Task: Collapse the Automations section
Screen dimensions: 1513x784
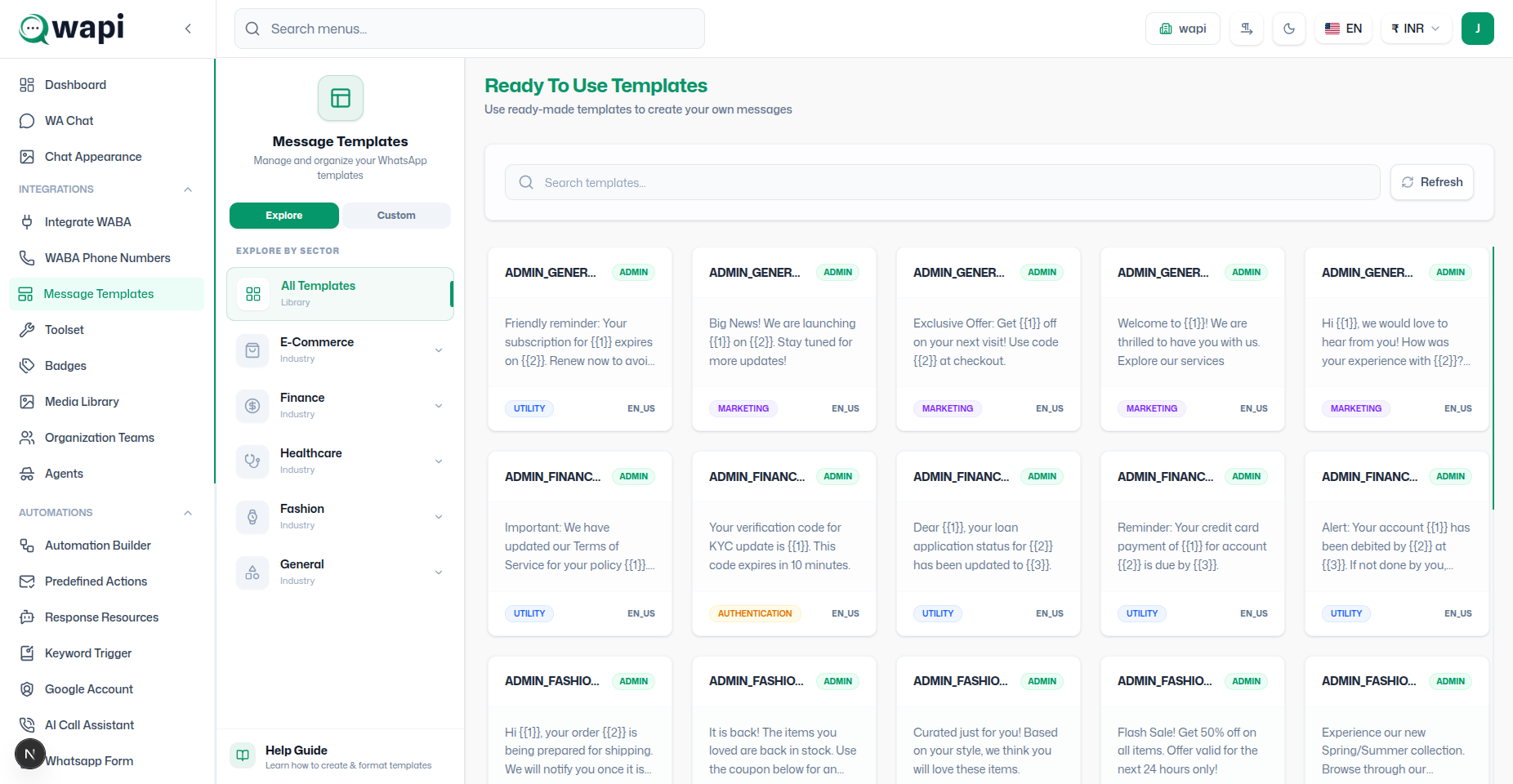Action: click(x=188, y=513)
